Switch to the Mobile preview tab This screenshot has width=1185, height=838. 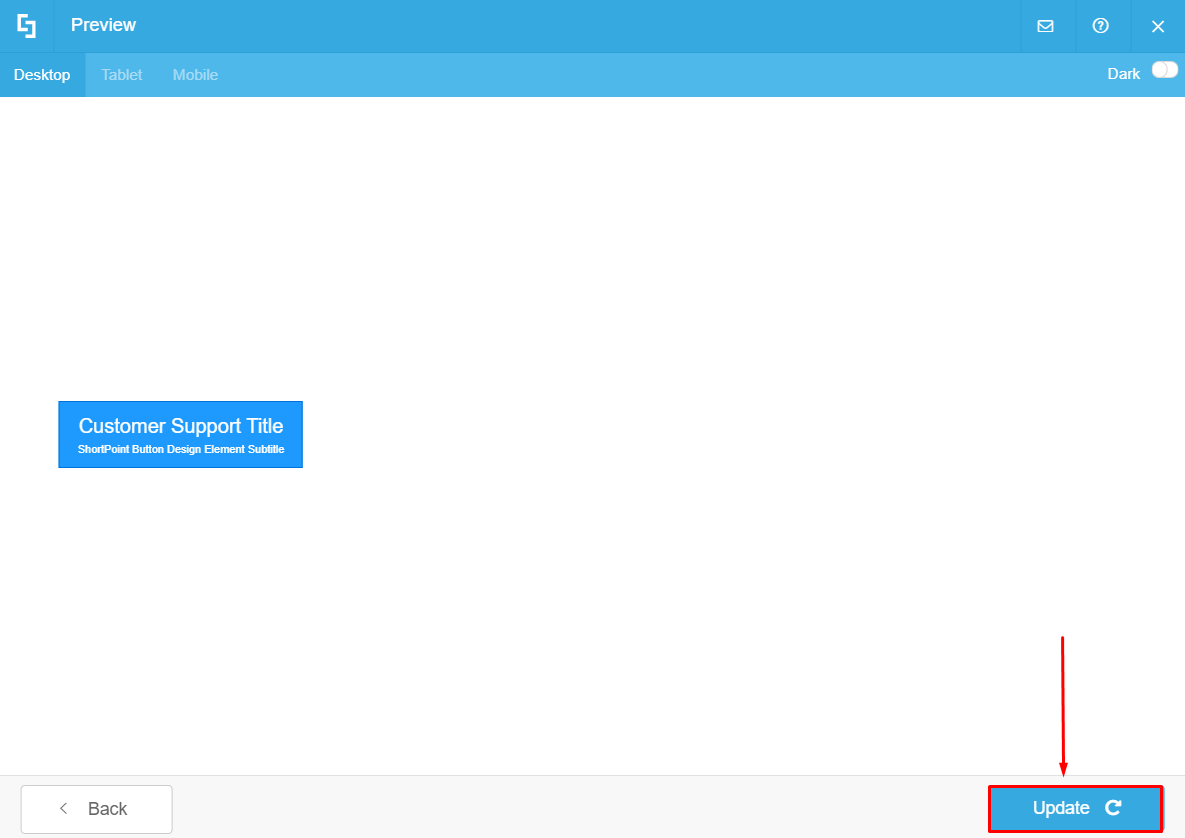(x=195, y=74)
